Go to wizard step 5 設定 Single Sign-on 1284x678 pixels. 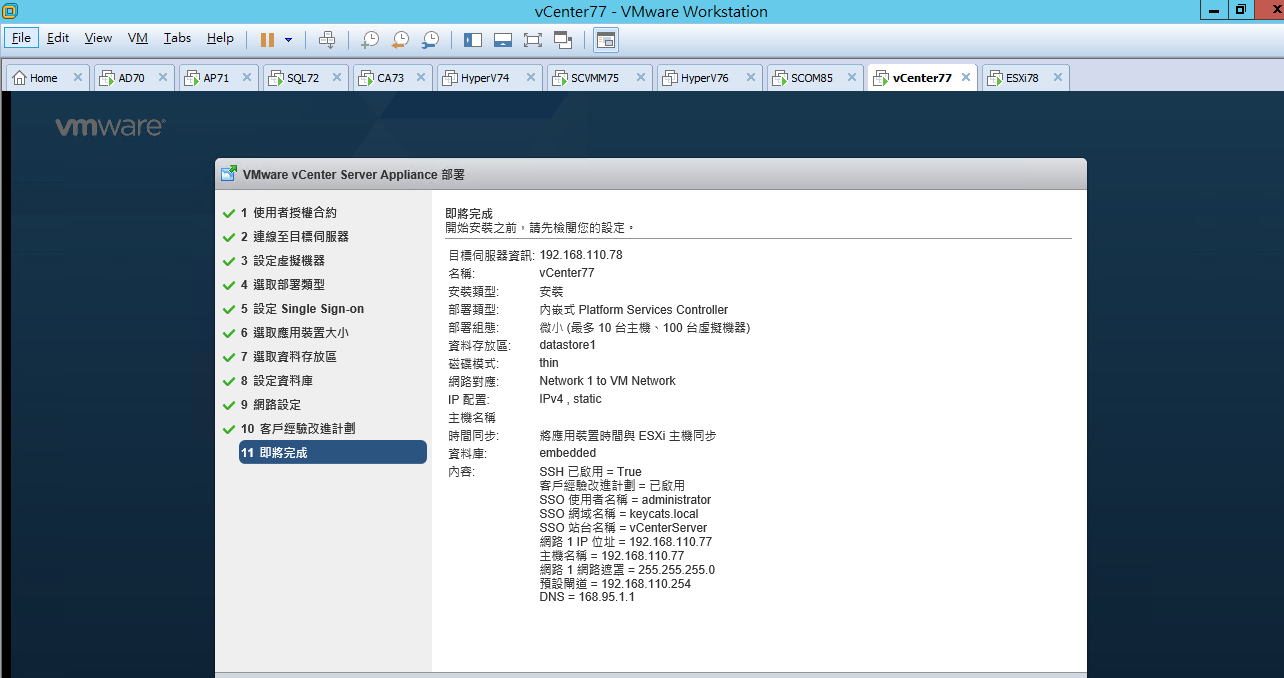(x=302, y=309)
